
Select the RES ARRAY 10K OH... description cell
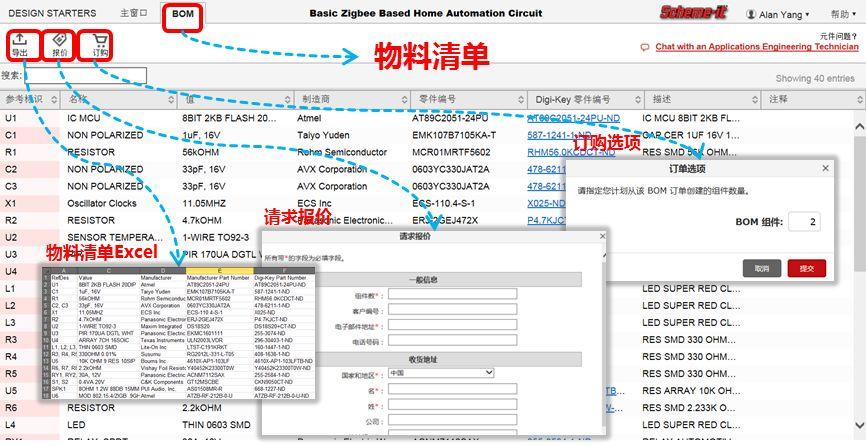(x=691, y=391)
